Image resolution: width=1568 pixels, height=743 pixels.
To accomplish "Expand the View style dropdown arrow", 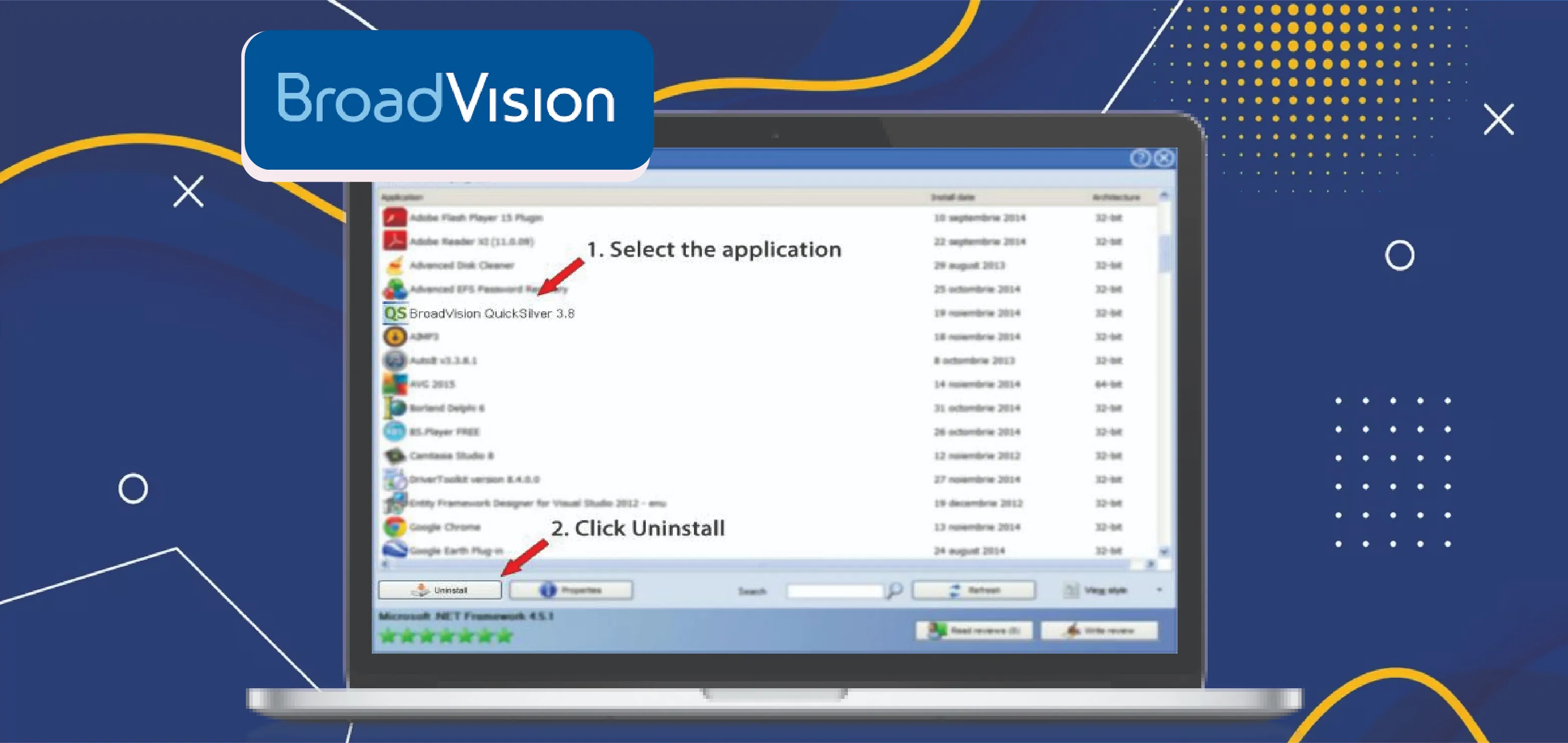I will point(1159,590).
